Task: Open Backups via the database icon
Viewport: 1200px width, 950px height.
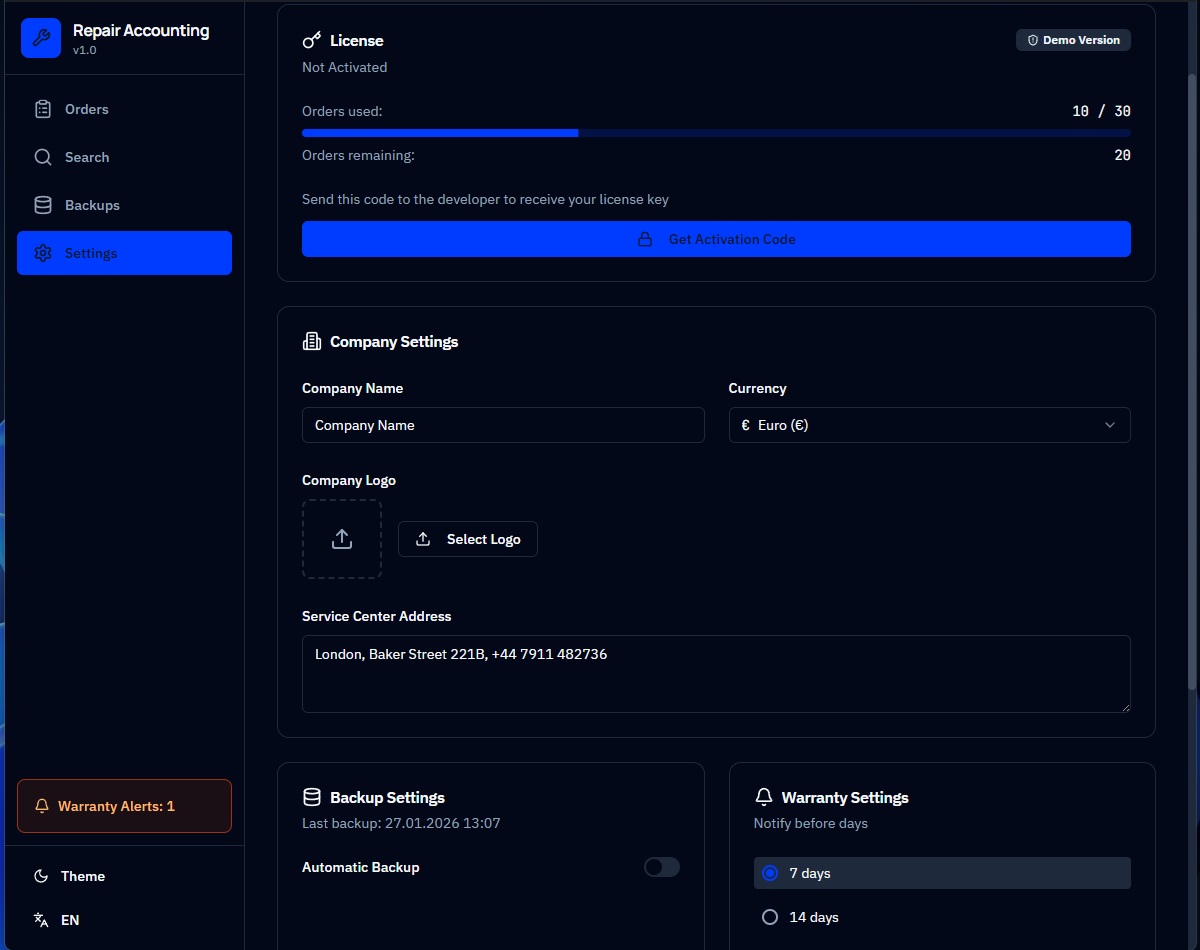Action: pyautogui.click(x=43, y=204)
